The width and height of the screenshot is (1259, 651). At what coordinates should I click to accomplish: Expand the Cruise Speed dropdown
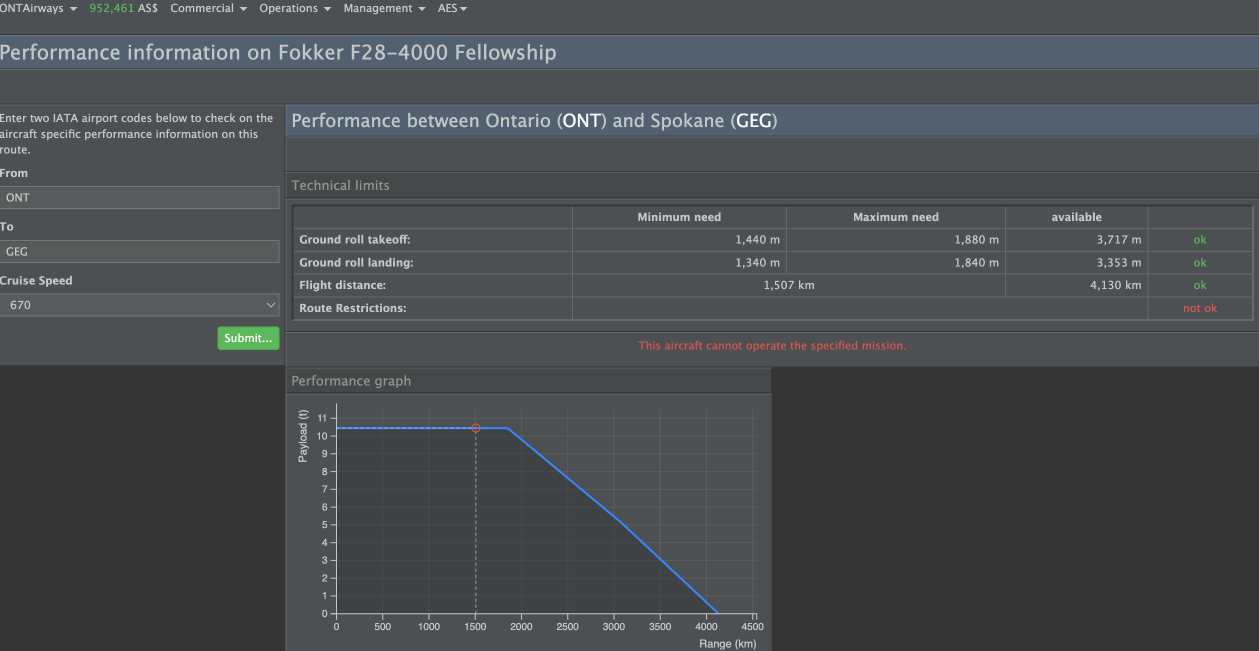(x=139, y=305)
